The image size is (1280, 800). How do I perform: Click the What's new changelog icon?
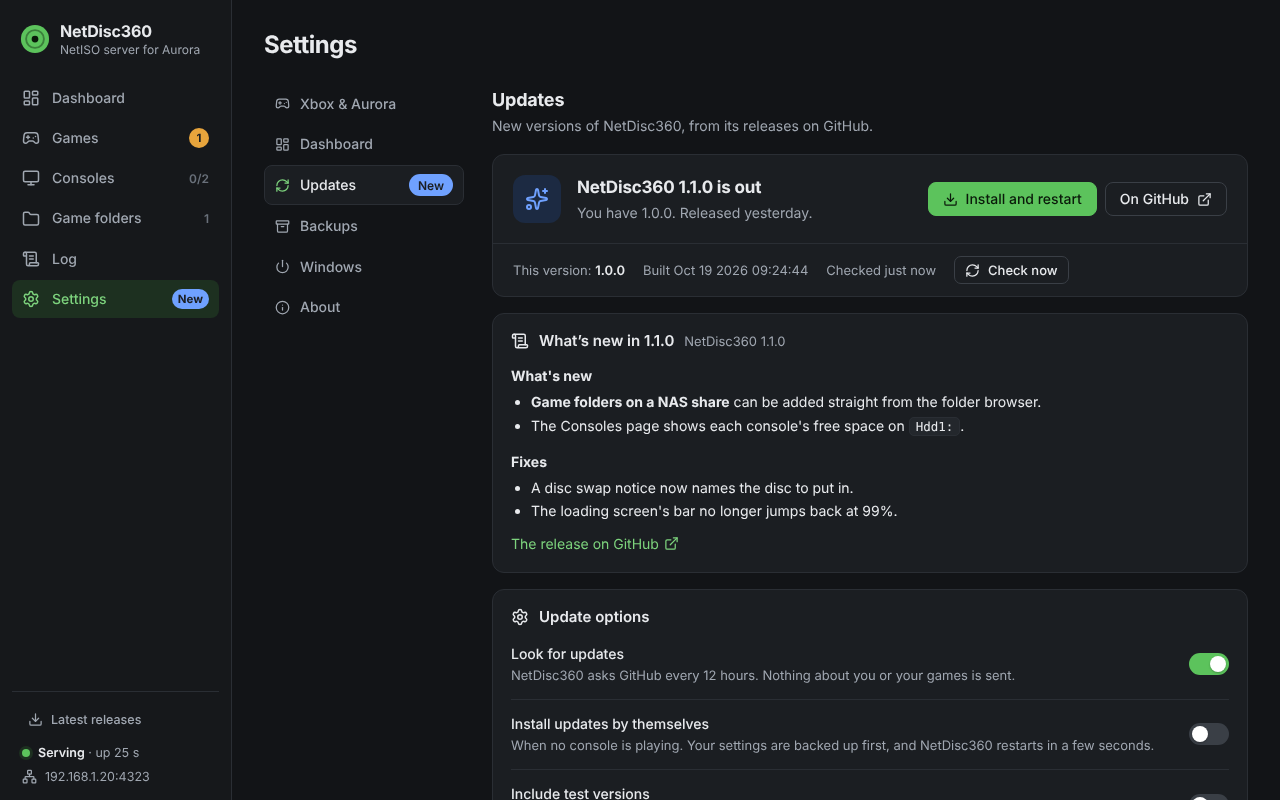[x=520, y=341]
